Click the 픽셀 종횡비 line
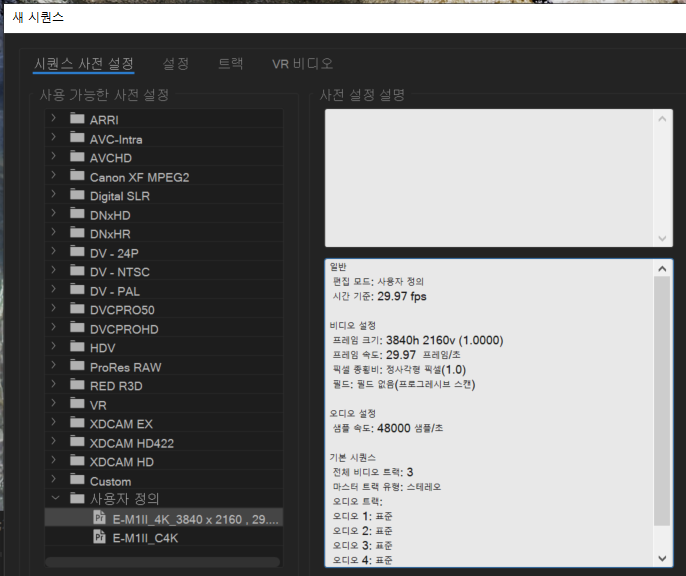Image resolution: width=686 pixels, height=576 pixels. point(399,370)
